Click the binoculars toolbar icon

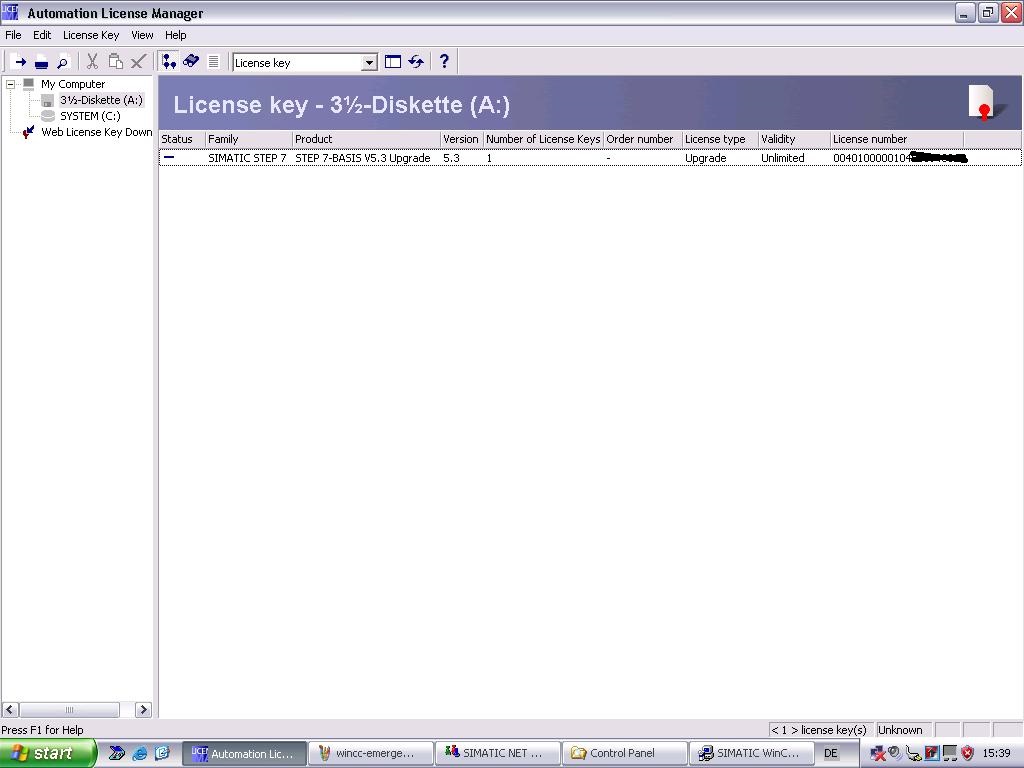point(191,62)
